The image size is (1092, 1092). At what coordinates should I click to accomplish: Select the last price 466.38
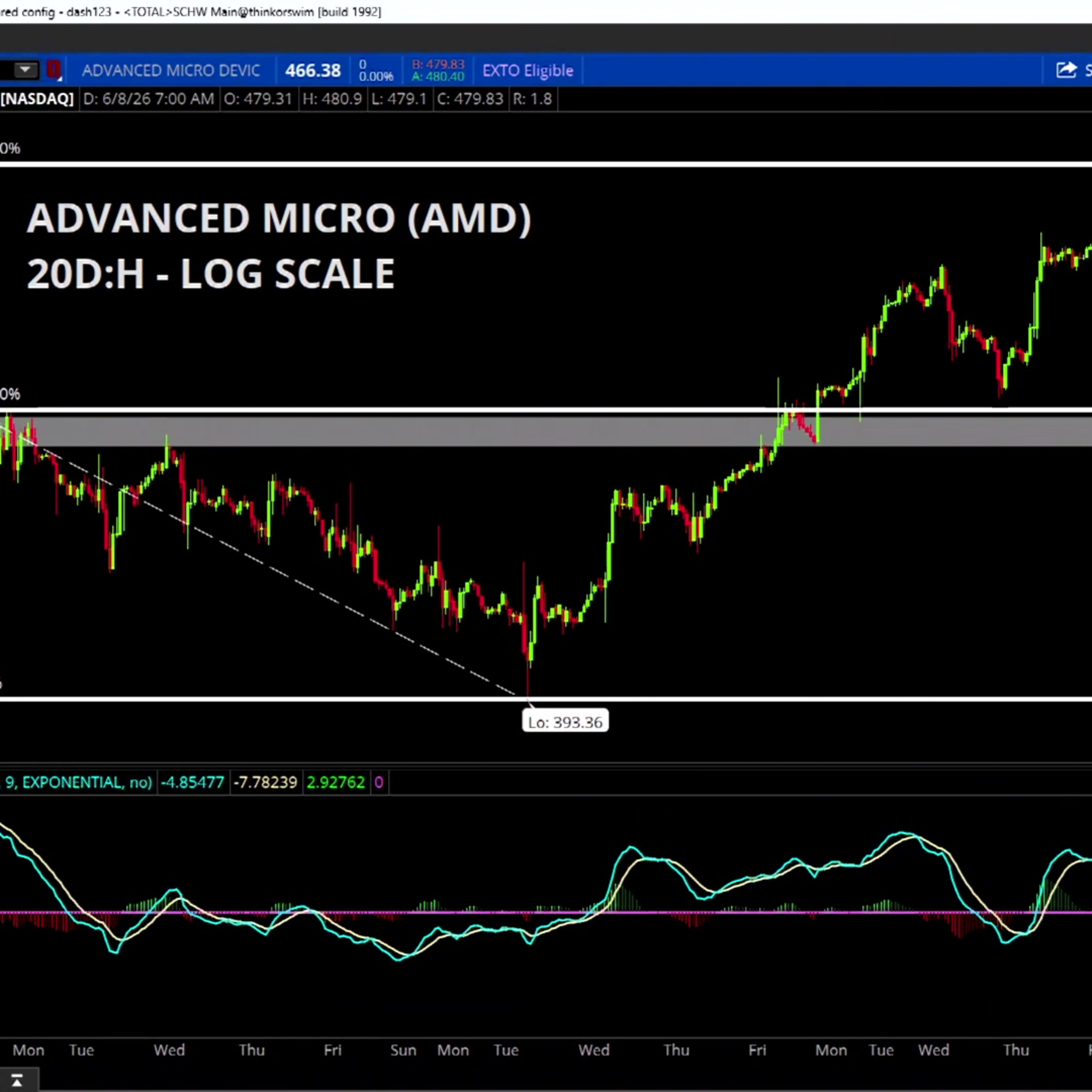click(x=313, y=71)
